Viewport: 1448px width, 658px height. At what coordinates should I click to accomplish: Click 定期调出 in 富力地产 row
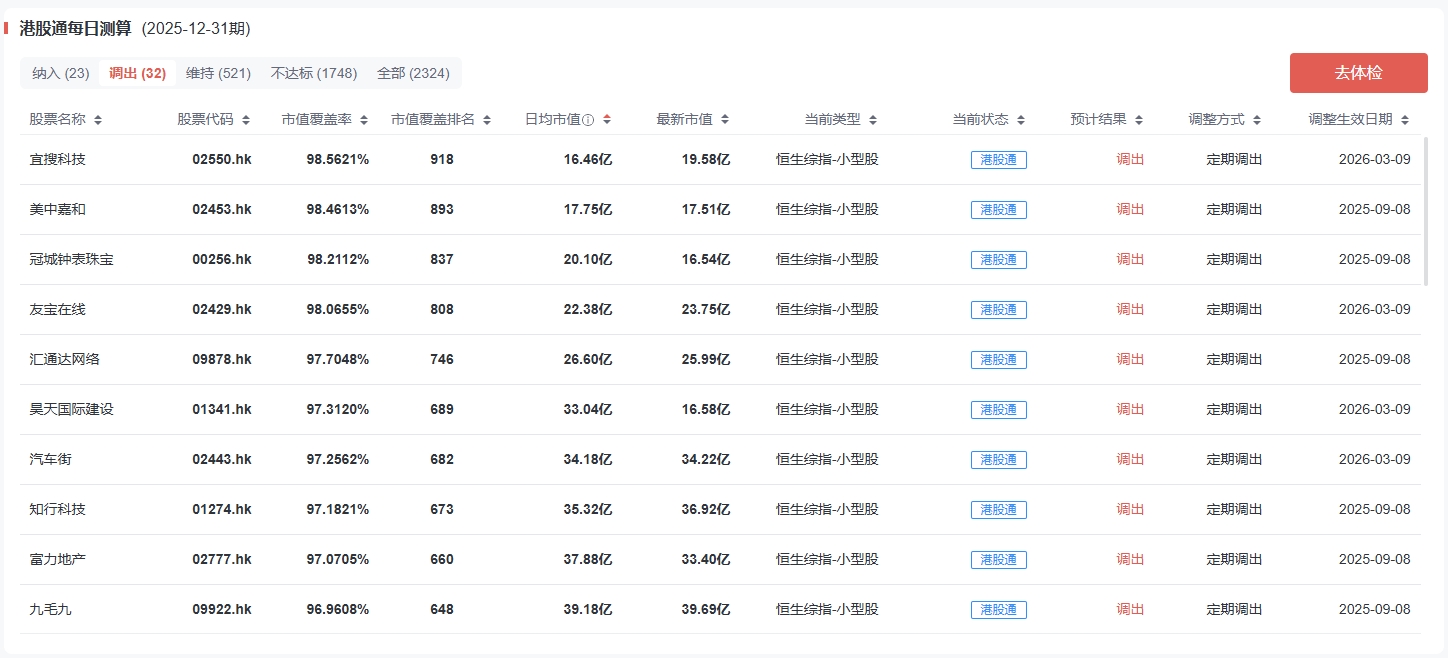(1234, 559)
